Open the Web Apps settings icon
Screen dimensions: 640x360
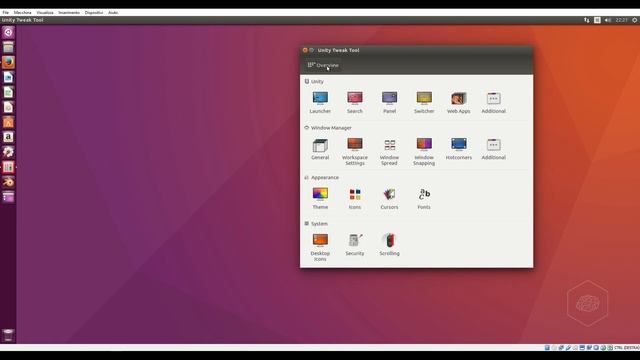tap(459, 102)
